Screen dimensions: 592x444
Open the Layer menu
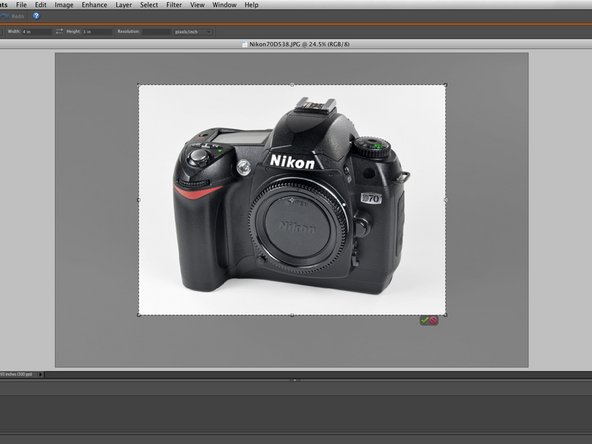pos(123,5)
